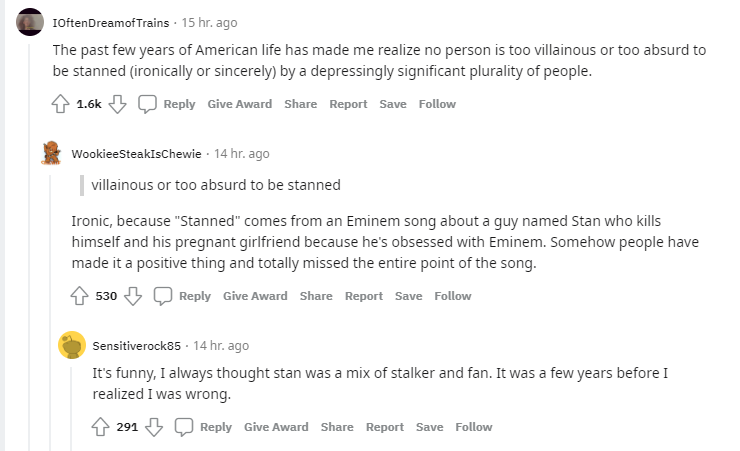The height and width of the screenshot is (451, 740).
Task: Collapse top-level thread via its vertical line
Action: [29, 247]
